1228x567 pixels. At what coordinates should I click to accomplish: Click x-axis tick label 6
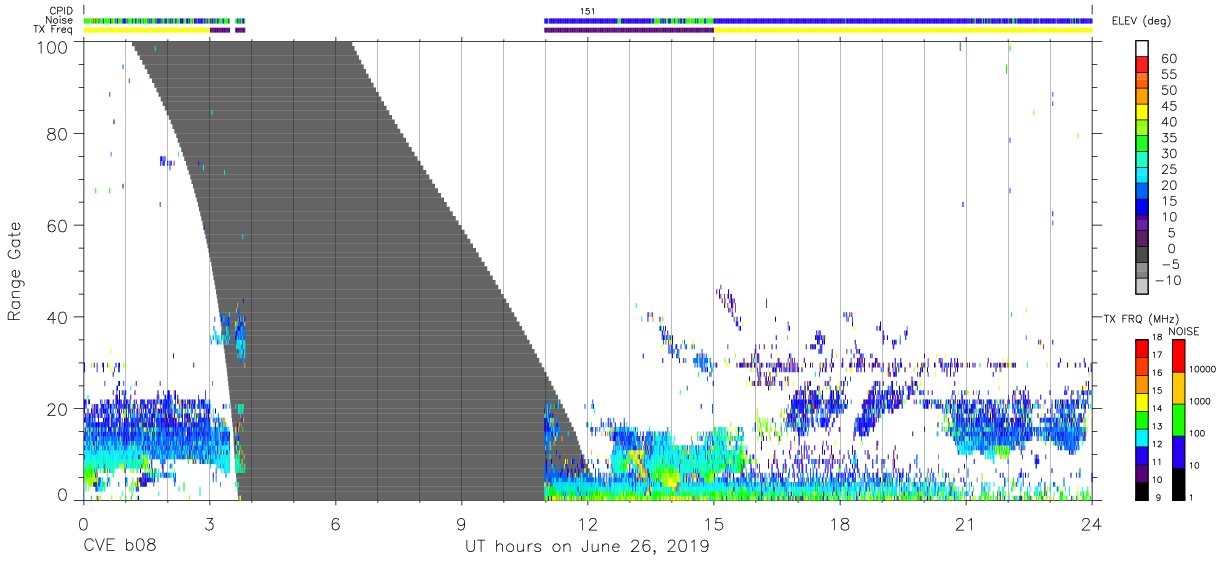(335, 524)
